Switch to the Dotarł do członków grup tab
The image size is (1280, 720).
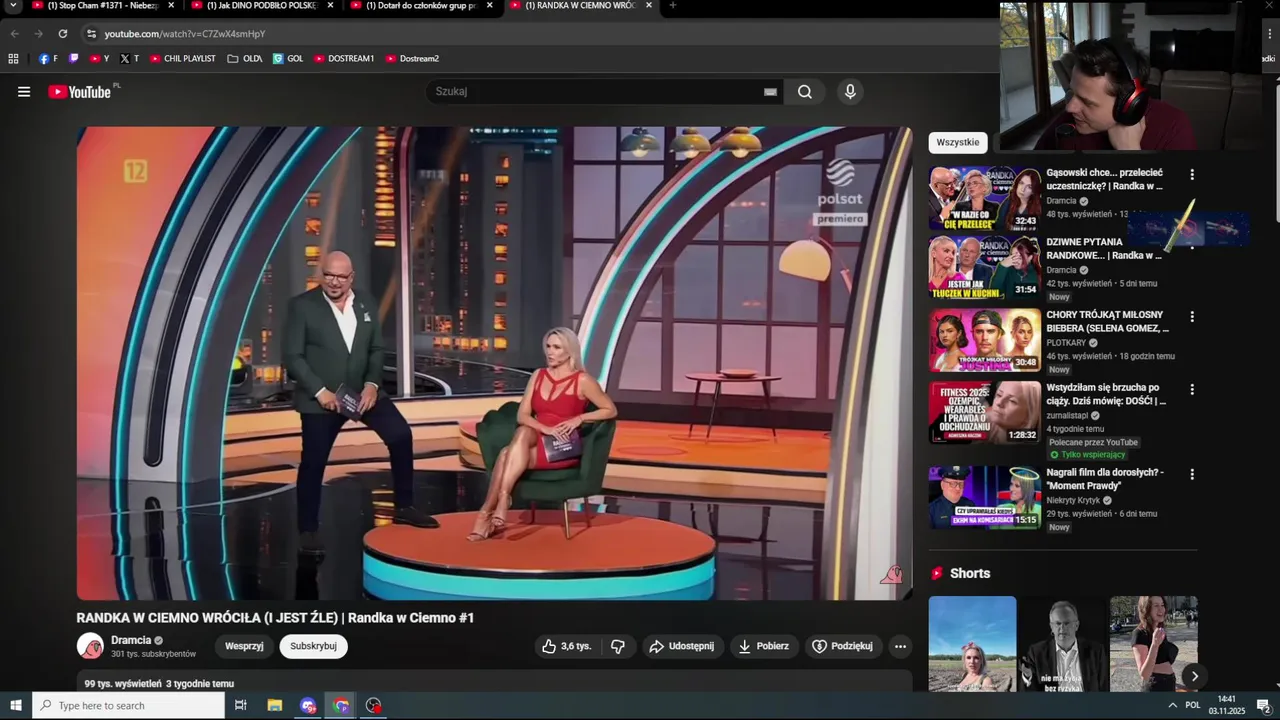419,6
